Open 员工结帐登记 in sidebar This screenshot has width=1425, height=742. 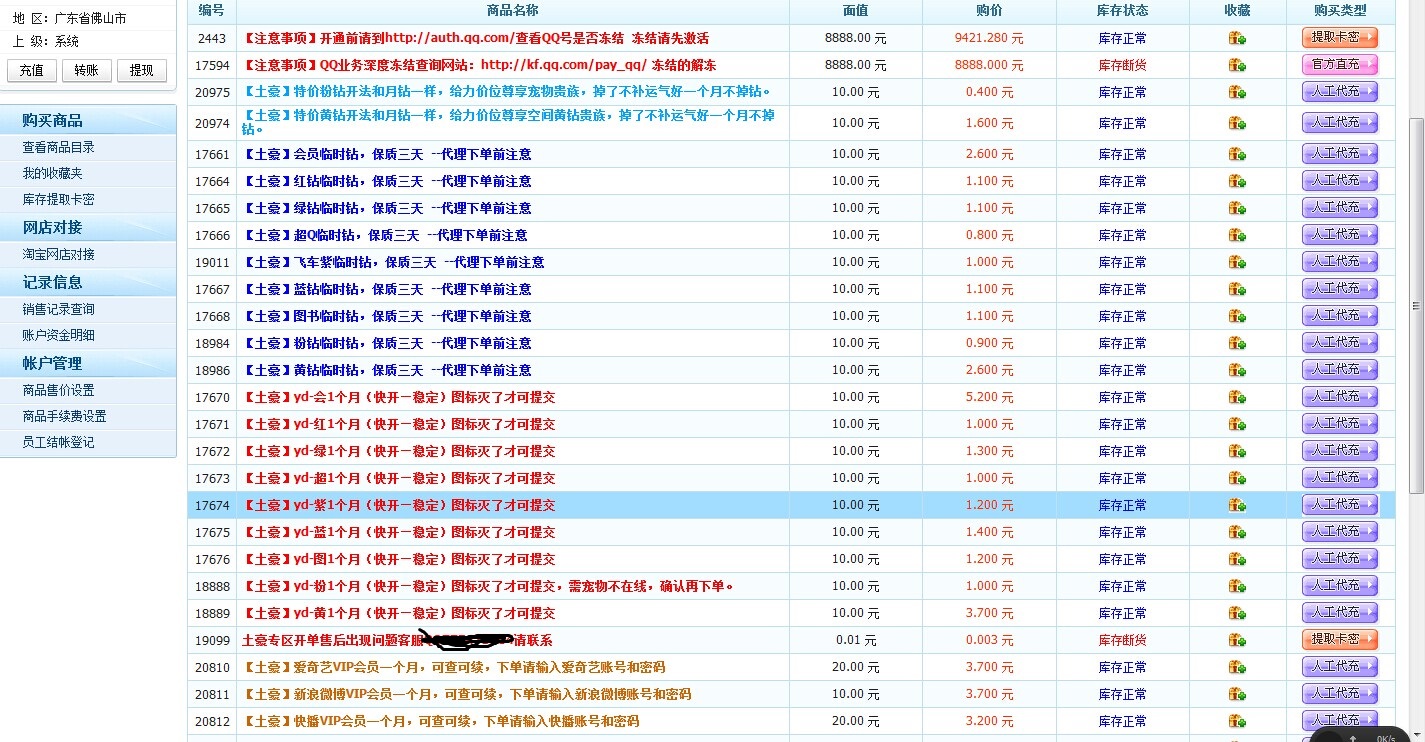click(x=59, y=442)
